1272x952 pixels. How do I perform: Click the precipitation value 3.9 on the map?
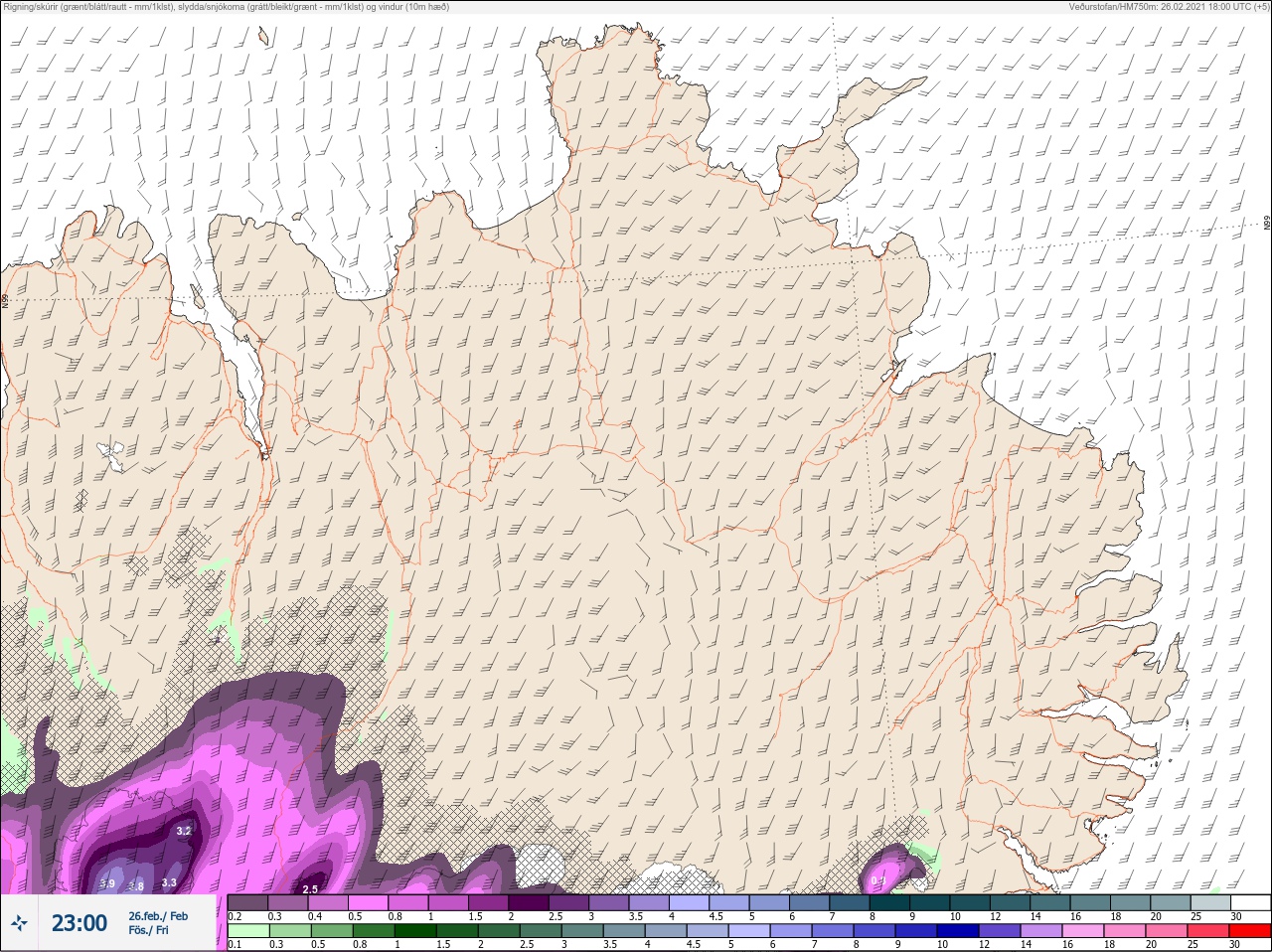click(107, 883)
